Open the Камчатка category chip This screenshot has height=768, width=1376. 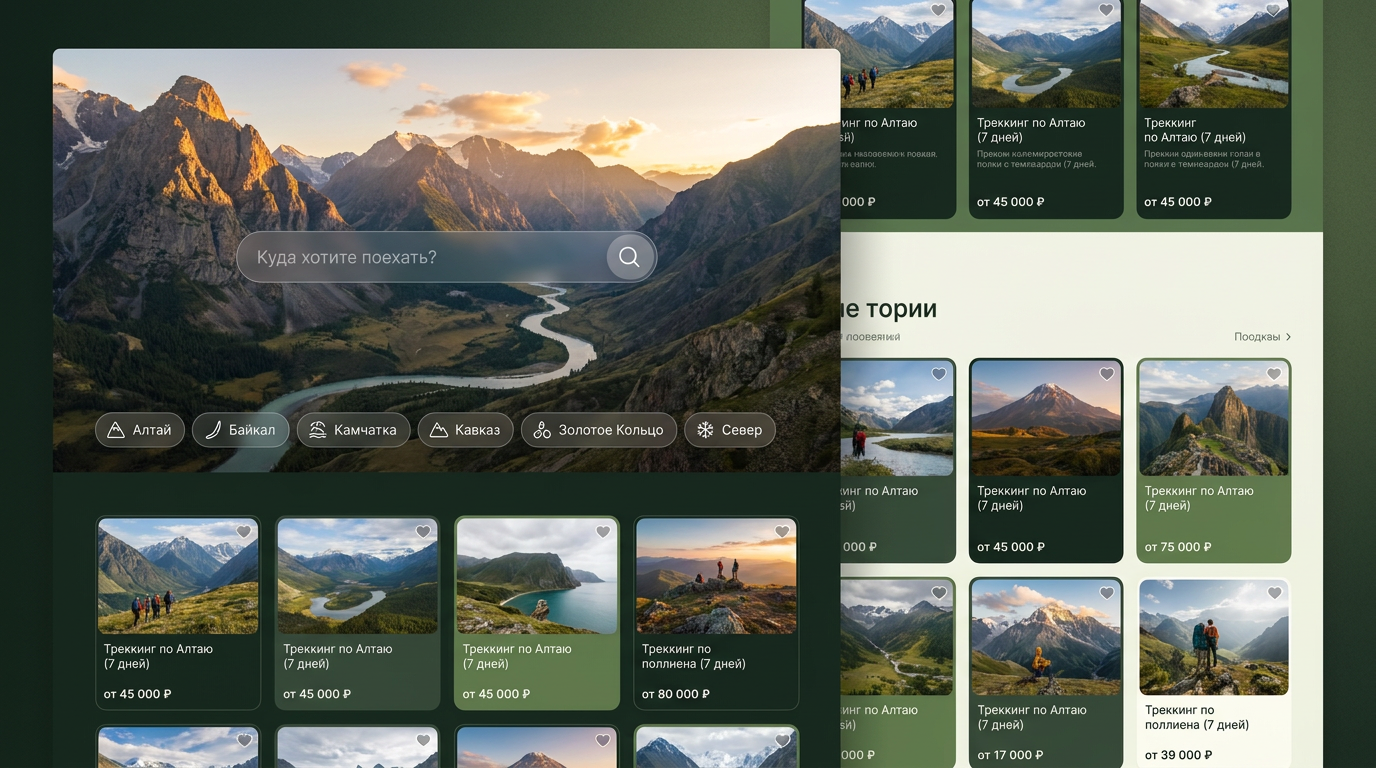pos(353,430)
